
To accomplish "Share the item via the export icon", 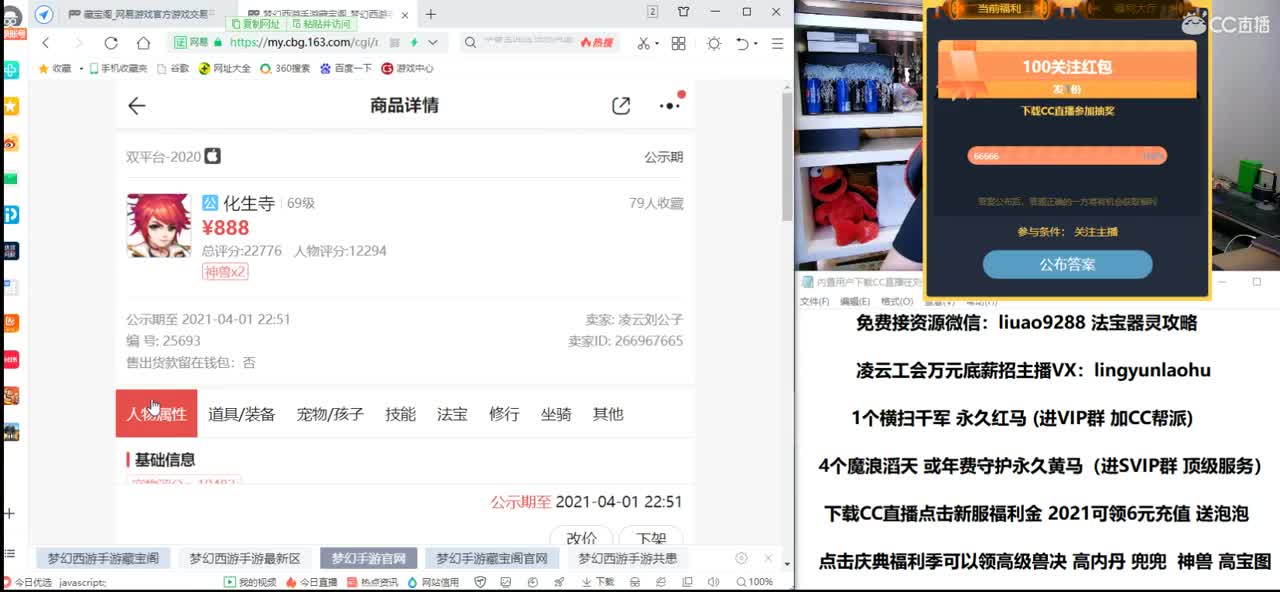I will (621, 106).
